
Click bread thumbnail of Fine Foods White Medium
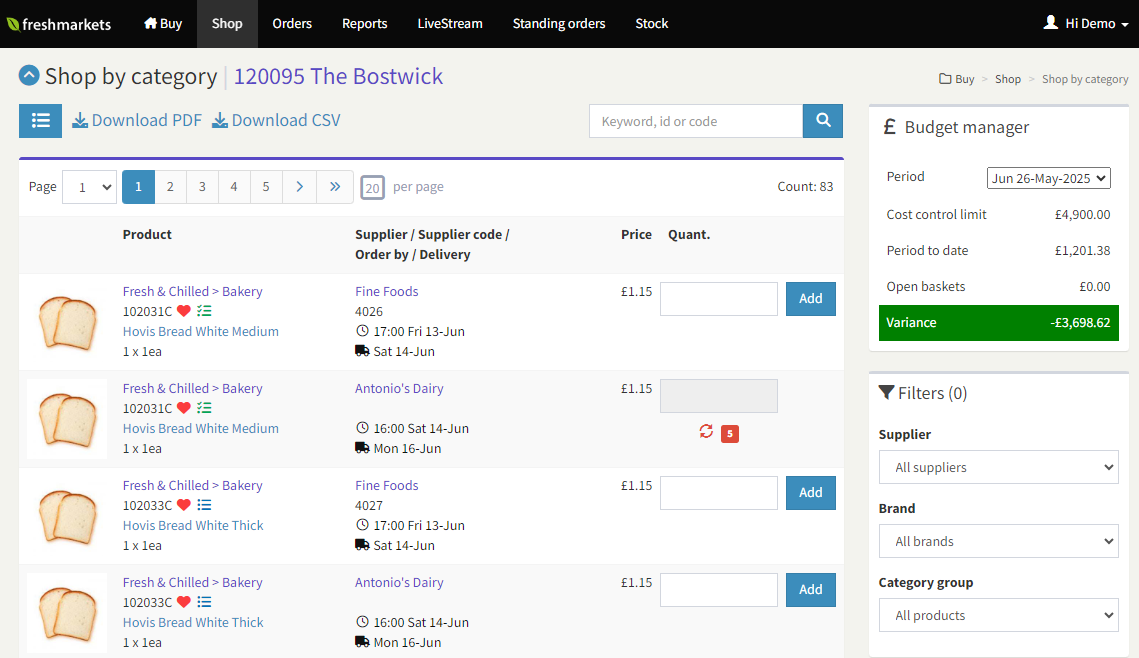click(67, 322)
